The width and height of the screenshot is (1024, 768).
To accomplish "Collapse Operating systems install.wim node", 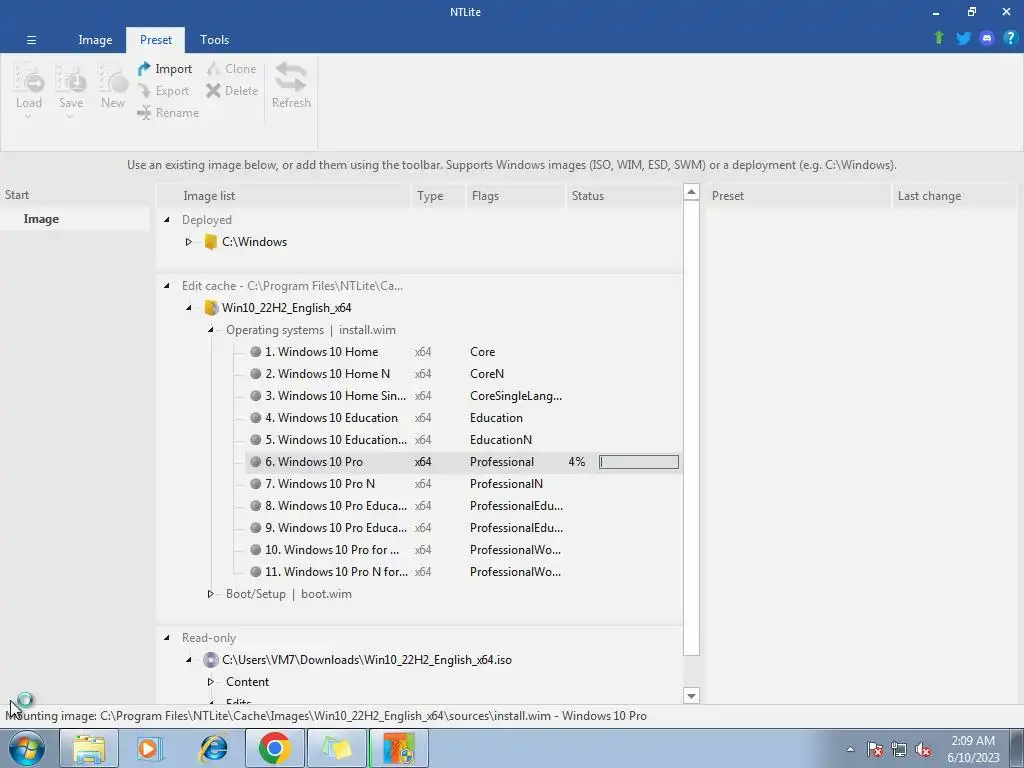I will pyautogui.click(x=211, y=330).
